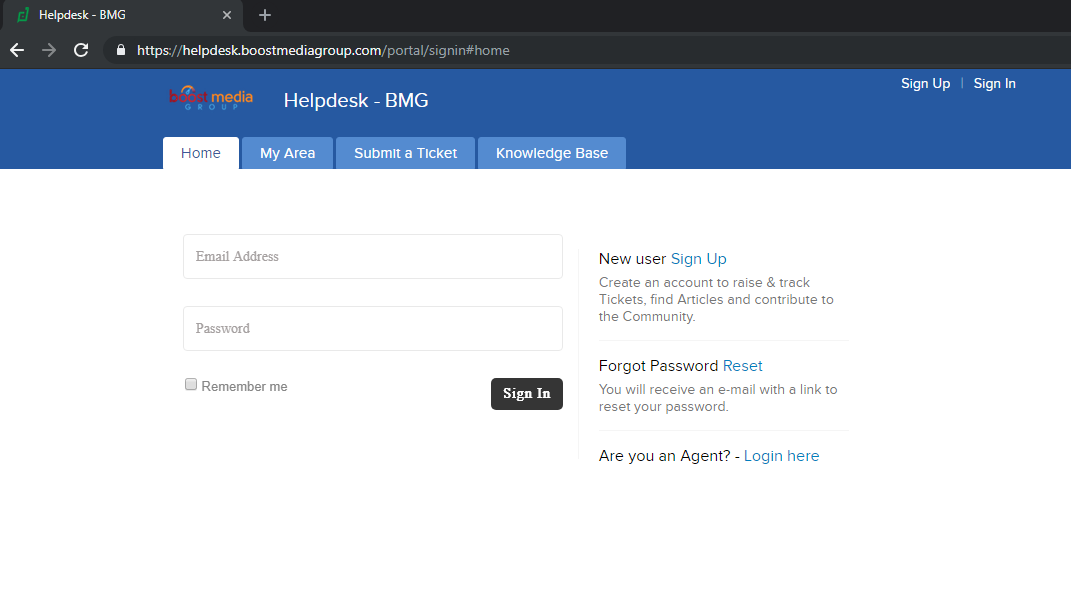Close the Helpdesk - BMG browser tab

pyautogui.click(x=227, y=15)
